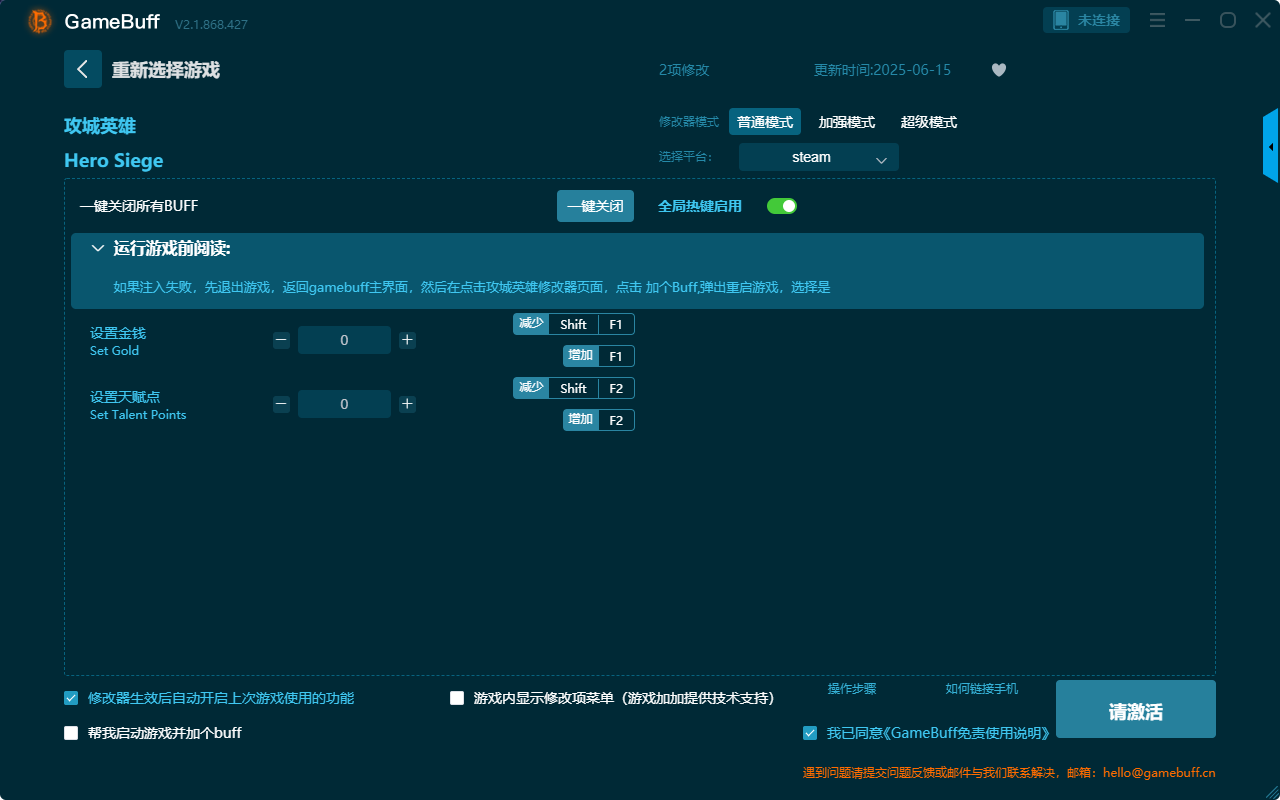Click the Set Gold value field
Image resolution: width=1280 pixels, height=800 pixels.
(344, 340)
